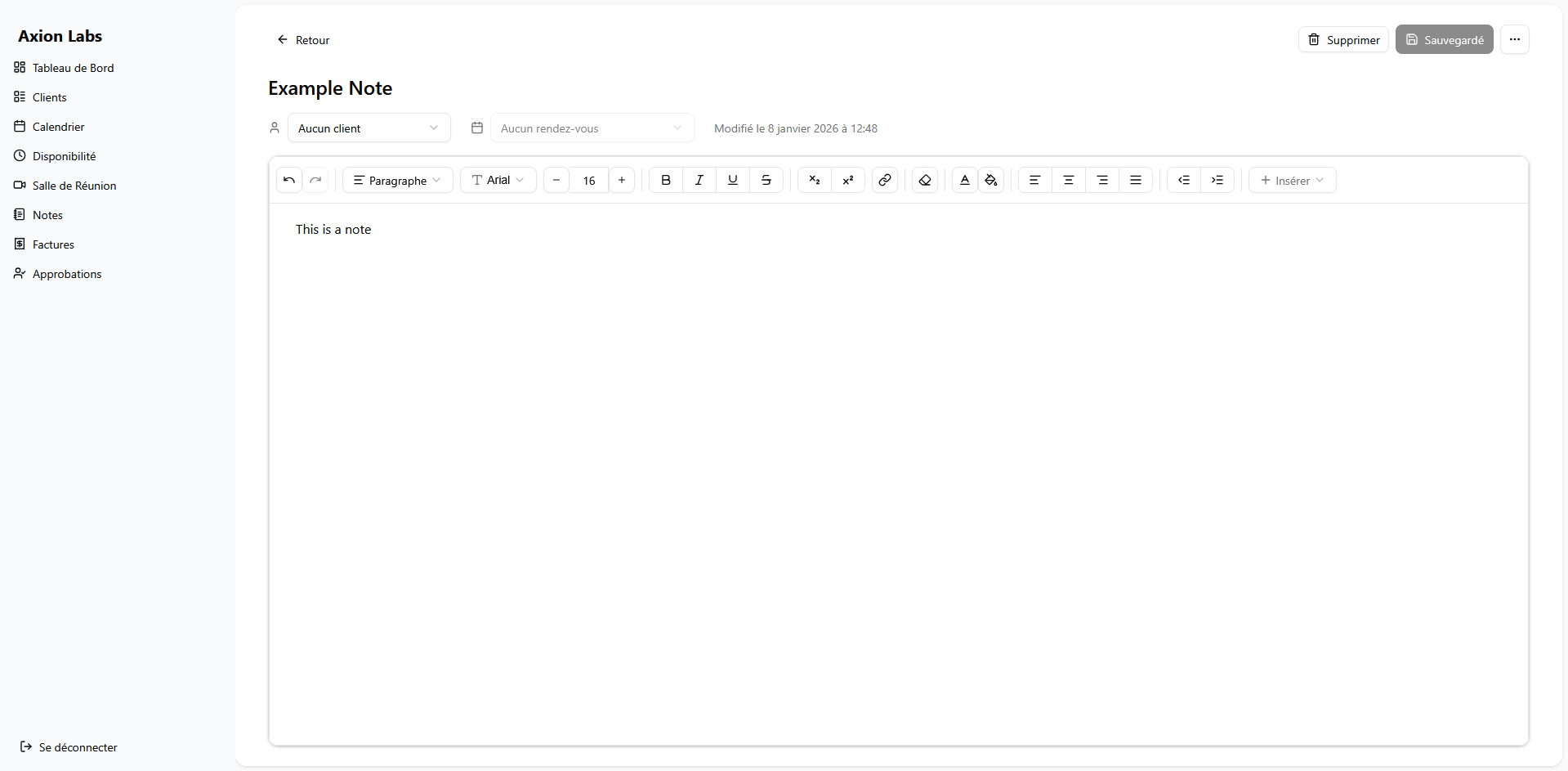Undo the last edit
Image resolution: width=1568 pixels, height=771 pixels.
coord(288,180)
